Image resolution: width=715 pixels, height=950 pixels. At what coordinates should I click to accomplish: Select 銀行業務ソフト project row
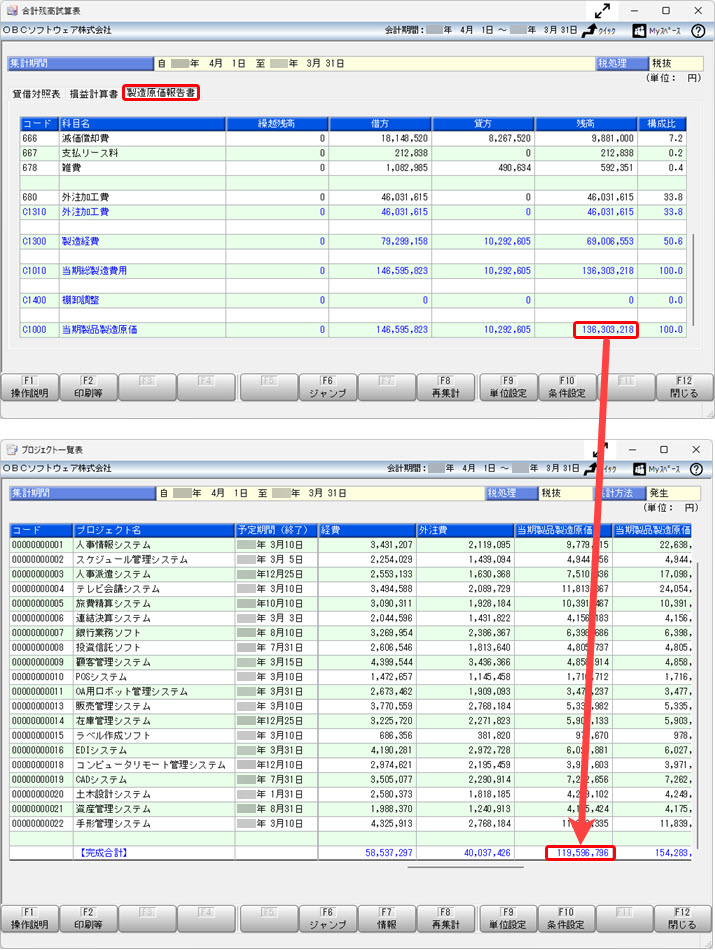[351, 633]
